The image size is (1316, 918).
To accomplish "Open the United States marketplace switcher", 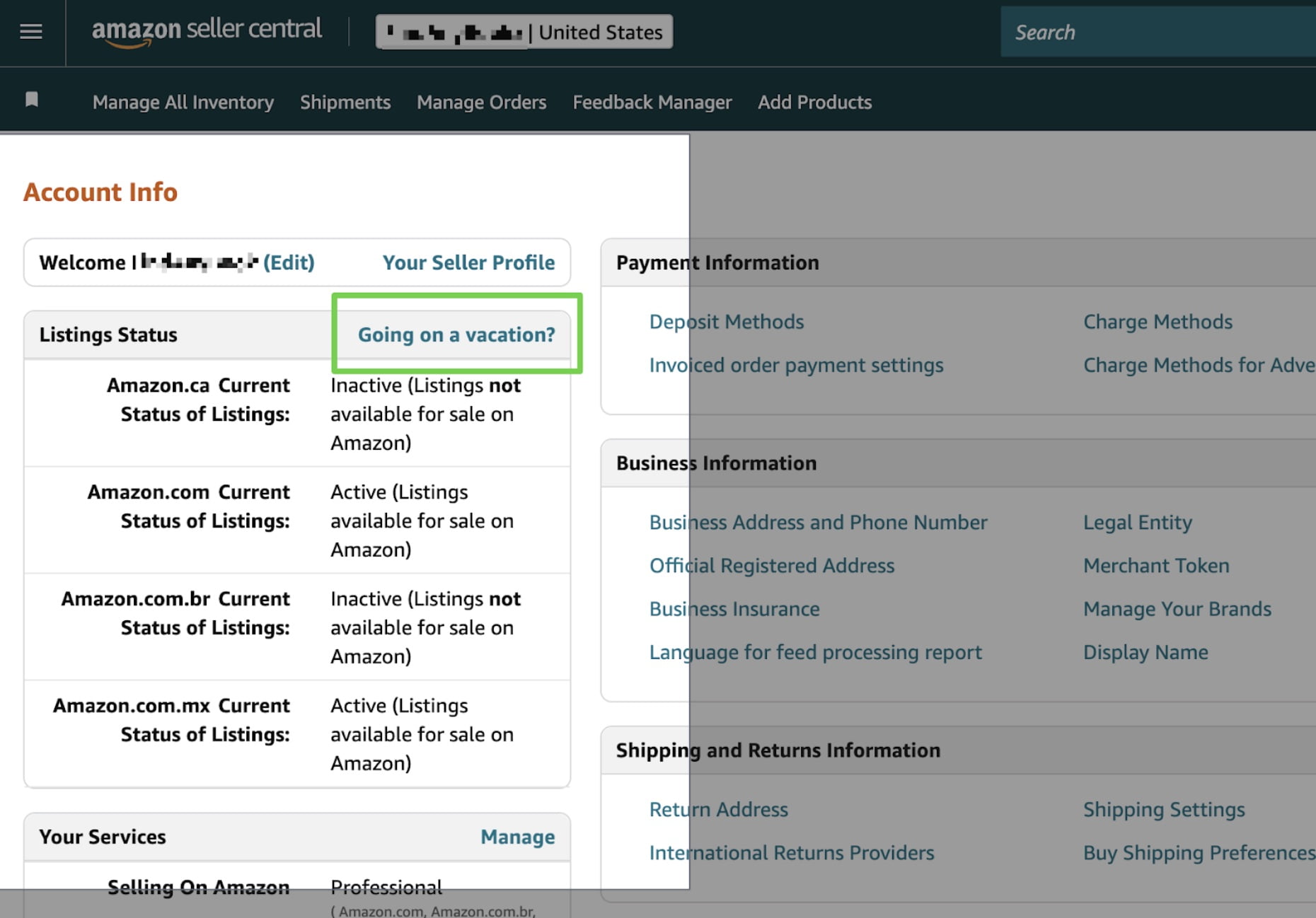I will 524,32.
